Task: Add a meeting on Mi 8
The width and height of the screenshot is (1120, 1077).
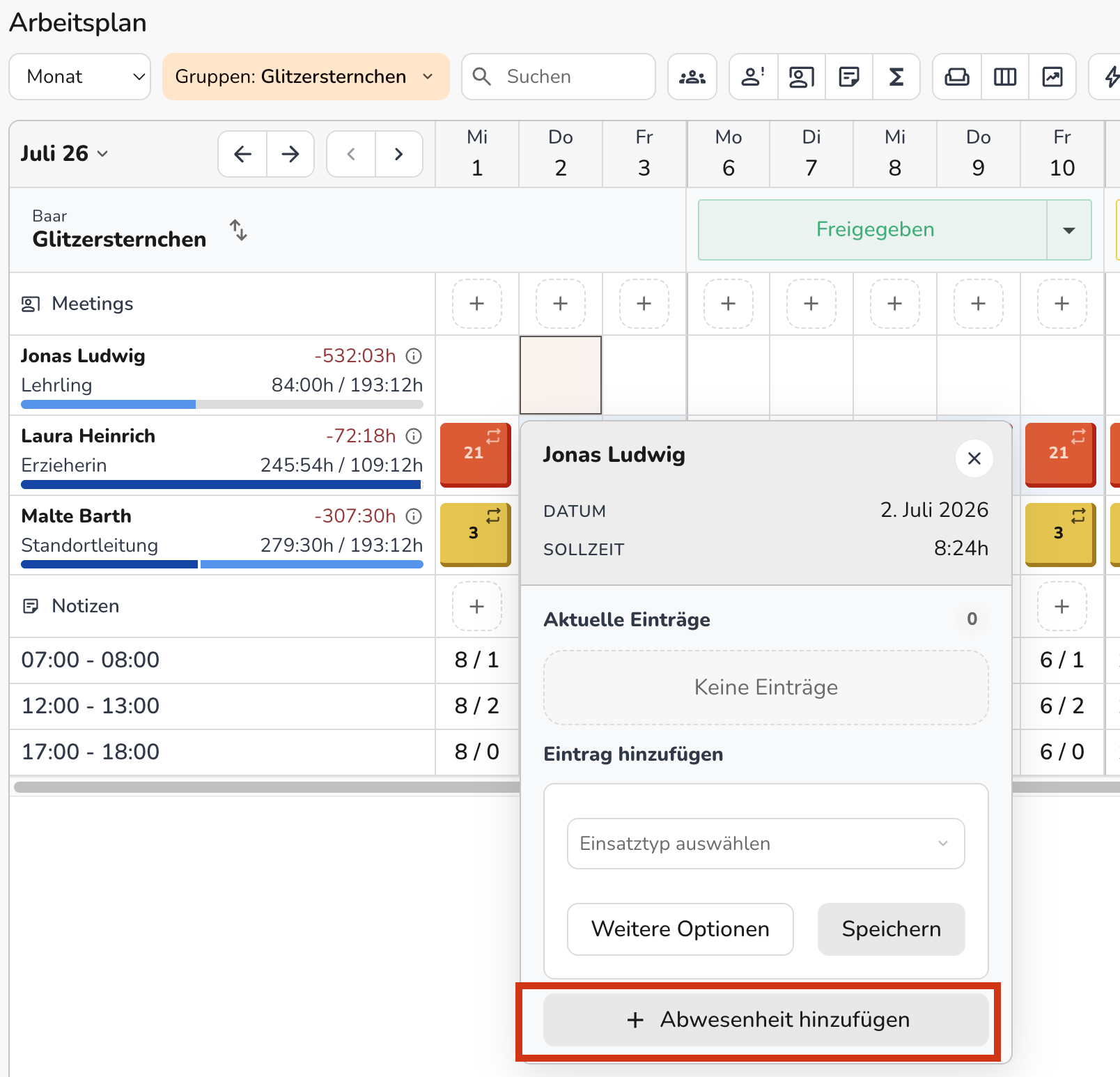Action: coord(895,304)
